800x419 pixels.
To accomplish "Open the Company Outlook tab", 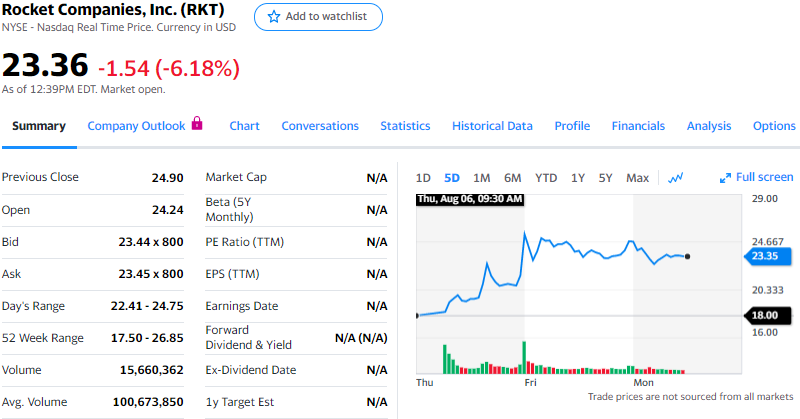I will pyautogui.click(x=136, y=126).
